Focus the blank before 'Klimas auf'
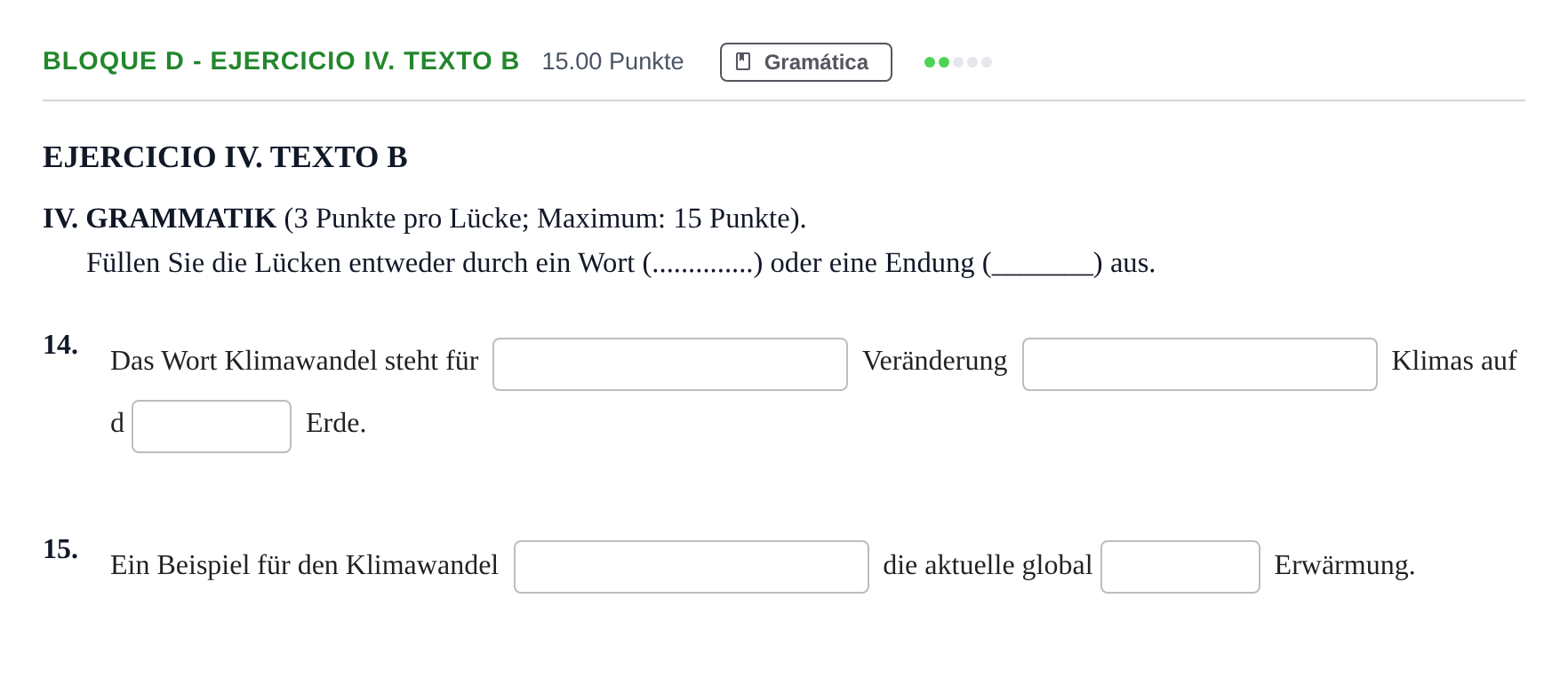The height and width of the screenshot is (686, 1568). [x=1200, y=364]
